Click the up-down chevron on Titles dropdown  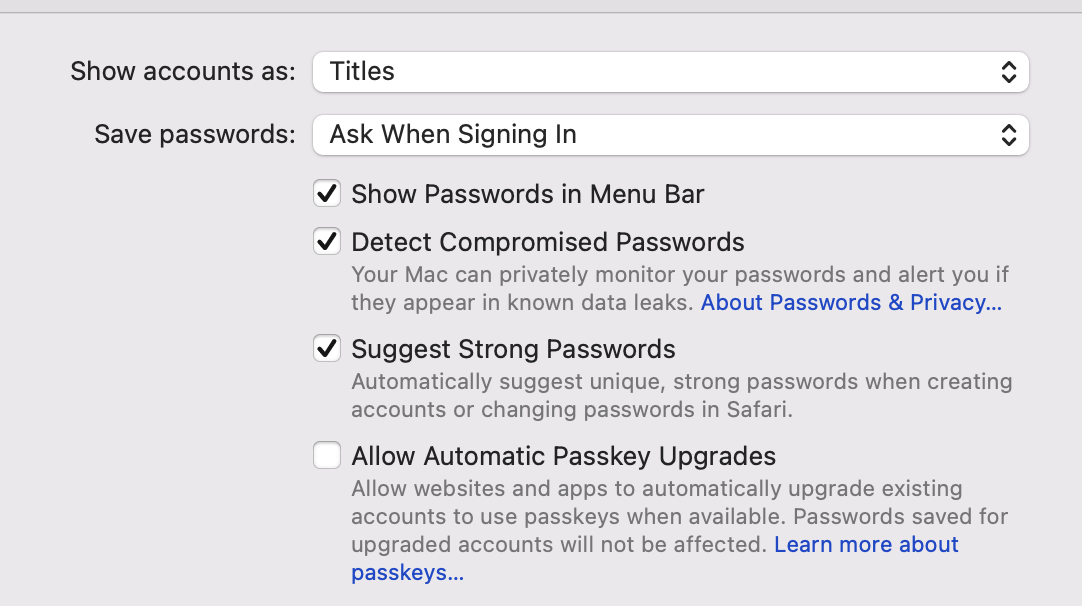coord(1010,71)
